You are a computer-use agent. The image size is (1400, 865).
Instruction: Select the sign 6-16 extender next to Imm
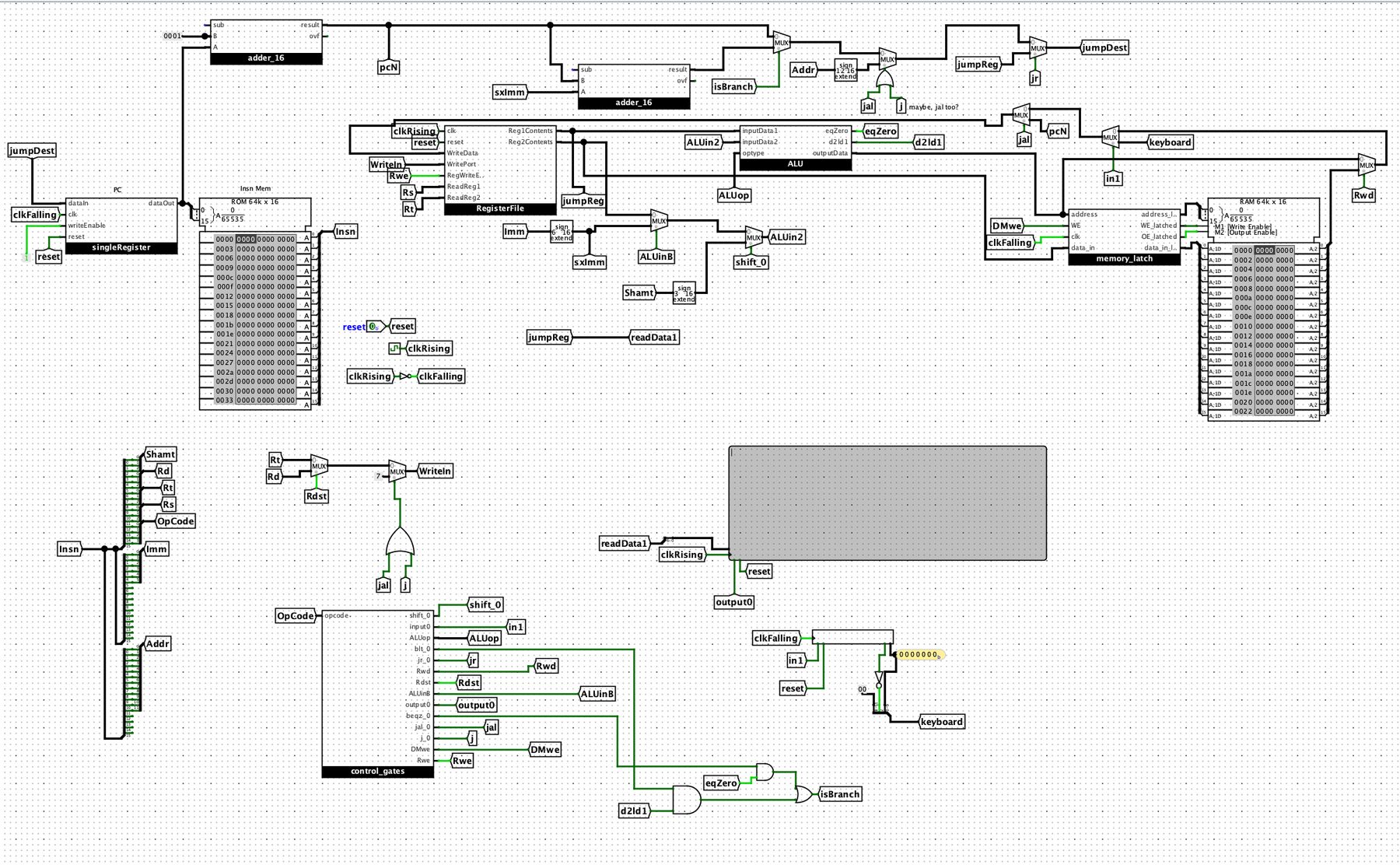pos(562,232)
